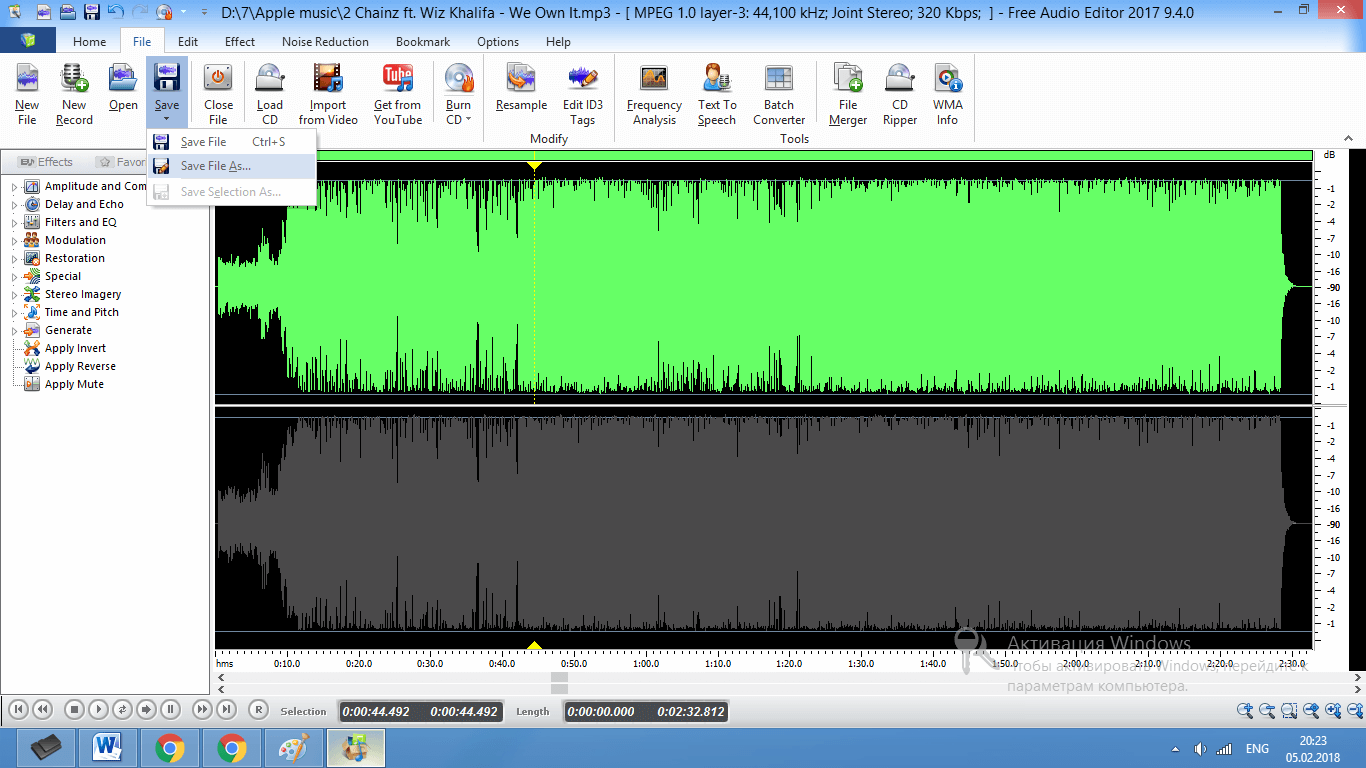Viewport: 1366px width, 768px height.
Task: Expand the Modulation effects group
Action: click(15, 241)
